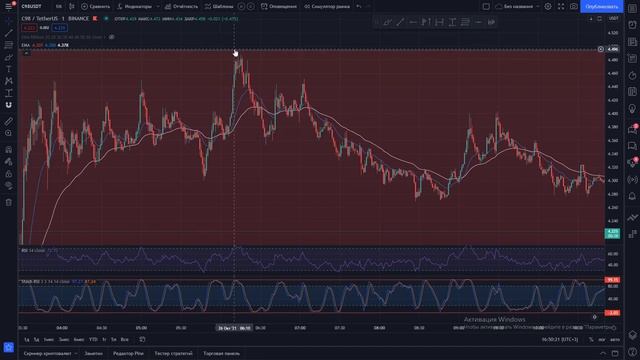Screen dimensions: 640x360
Task: Select the 1д date range
Action: [x=27, y=340]
